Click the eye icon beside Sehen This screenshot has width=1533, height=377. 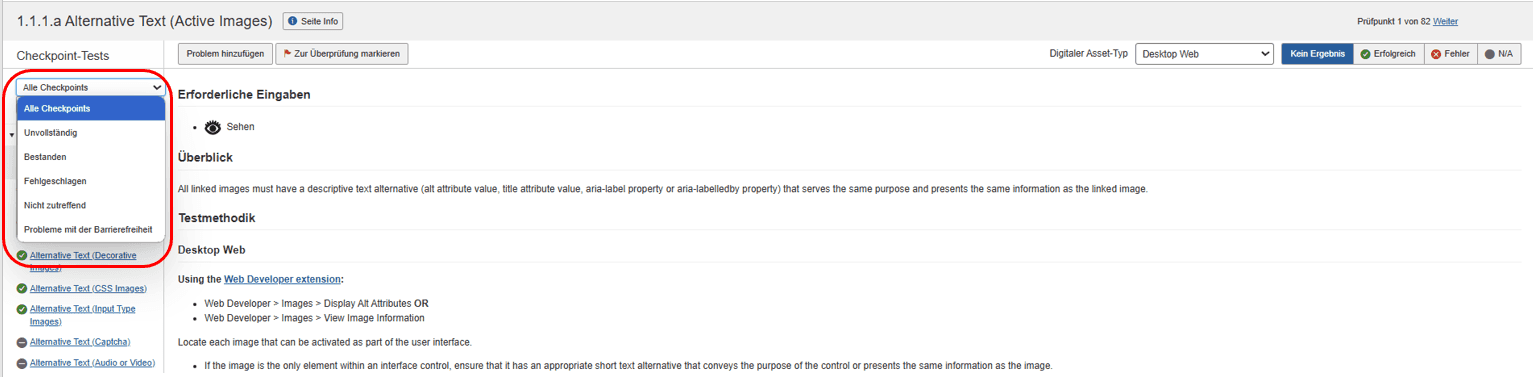[x=212, y=127]
